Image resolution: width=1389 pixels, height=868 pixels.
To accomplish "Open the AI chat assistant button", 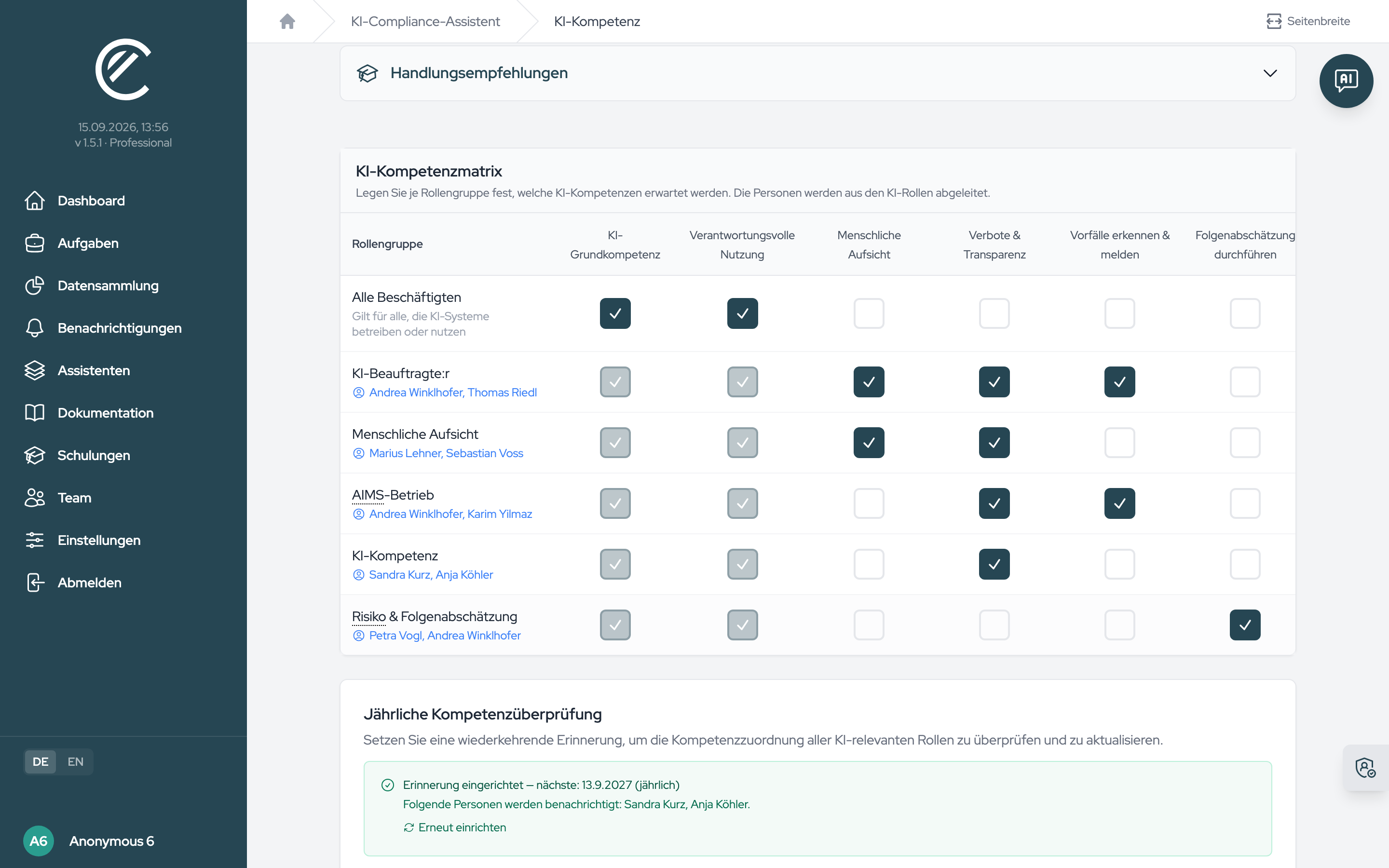I will 1346,81.
